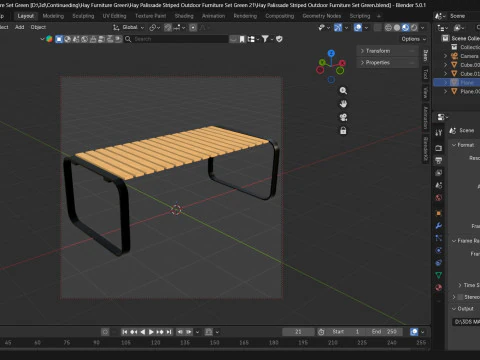Open the View Layer properties icon

tap(439, 173)
